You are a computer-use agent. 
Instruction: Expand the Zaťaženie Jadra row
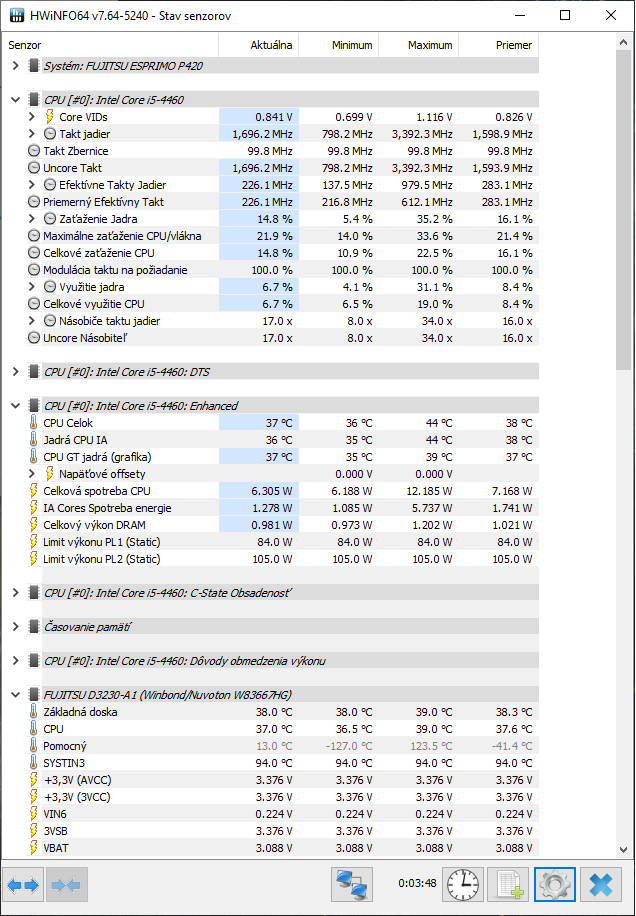32,218
